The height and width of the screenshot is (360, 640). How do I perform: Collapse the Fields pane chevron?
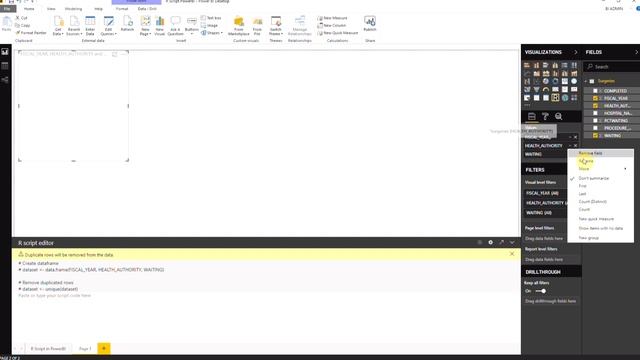click(636, 52)
